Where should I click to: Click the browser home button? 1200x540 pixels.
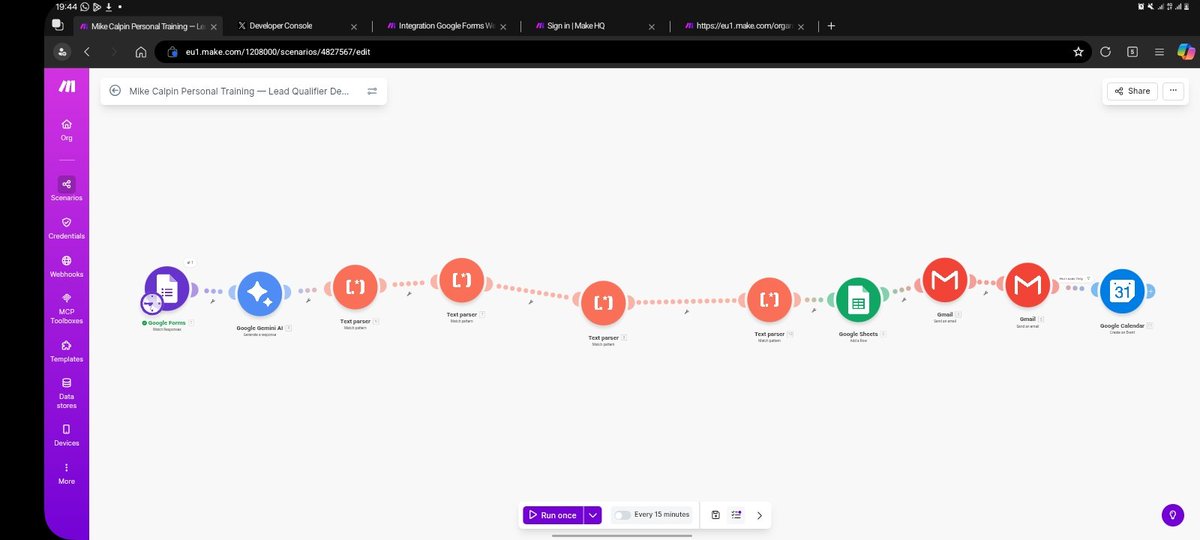pos(141,52)
